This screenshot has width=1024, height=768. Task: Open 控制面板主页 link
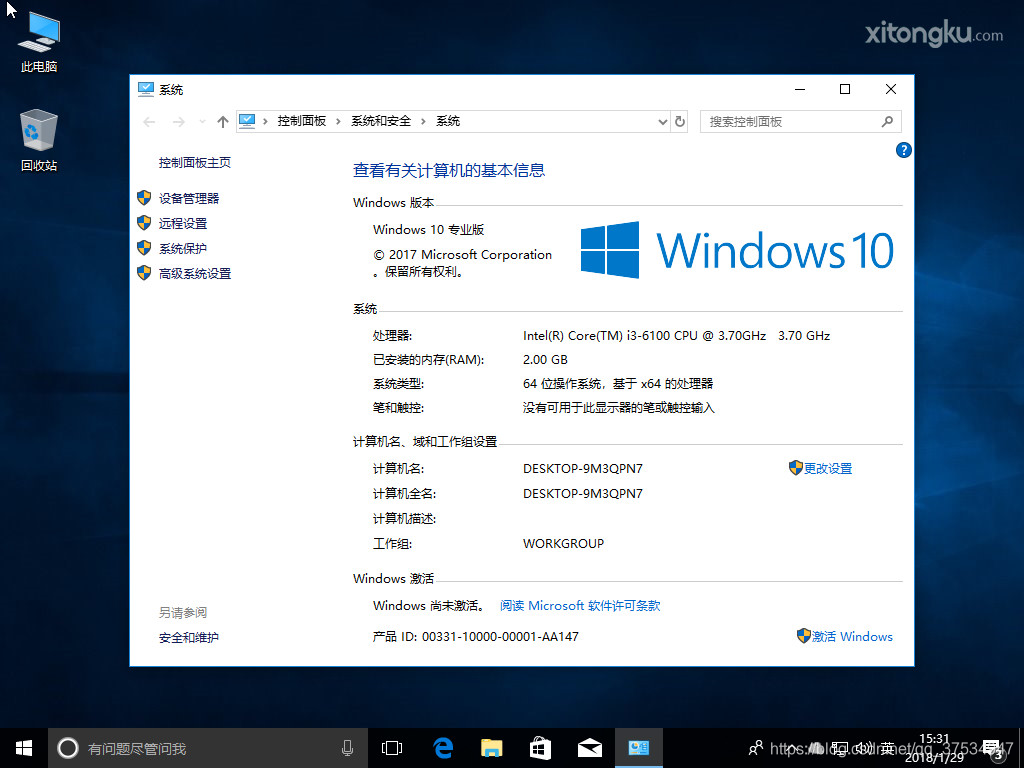click(195, 163)
